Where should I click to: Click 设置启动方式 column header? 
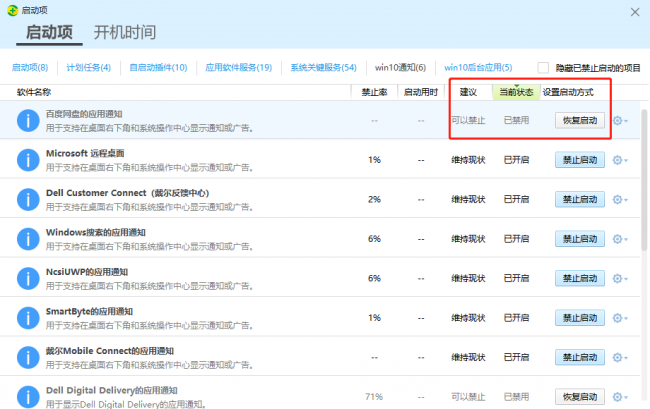[568, 92]
